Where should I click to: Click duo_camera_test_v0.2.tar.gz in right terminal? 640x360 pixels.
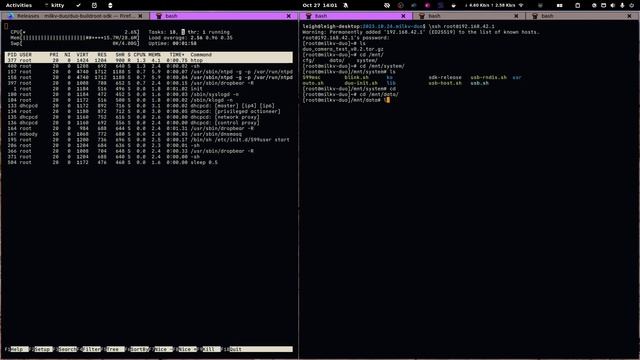tap(343, 49)
